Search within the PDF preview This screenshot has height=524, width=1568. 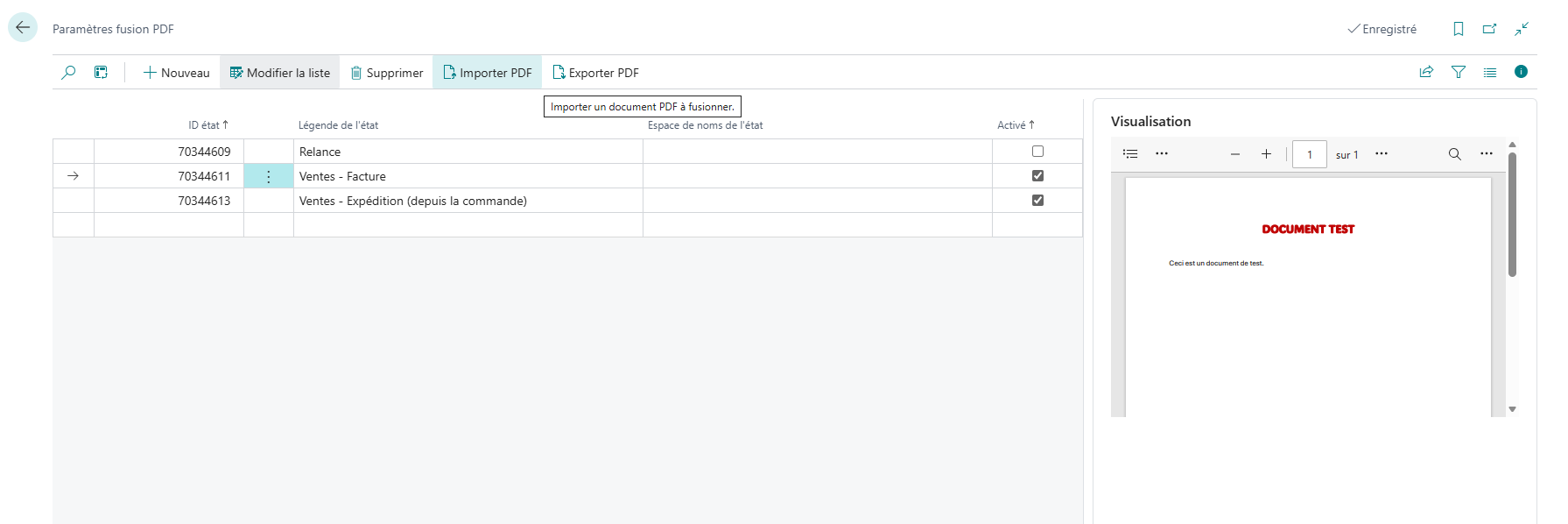[1455, 154]
